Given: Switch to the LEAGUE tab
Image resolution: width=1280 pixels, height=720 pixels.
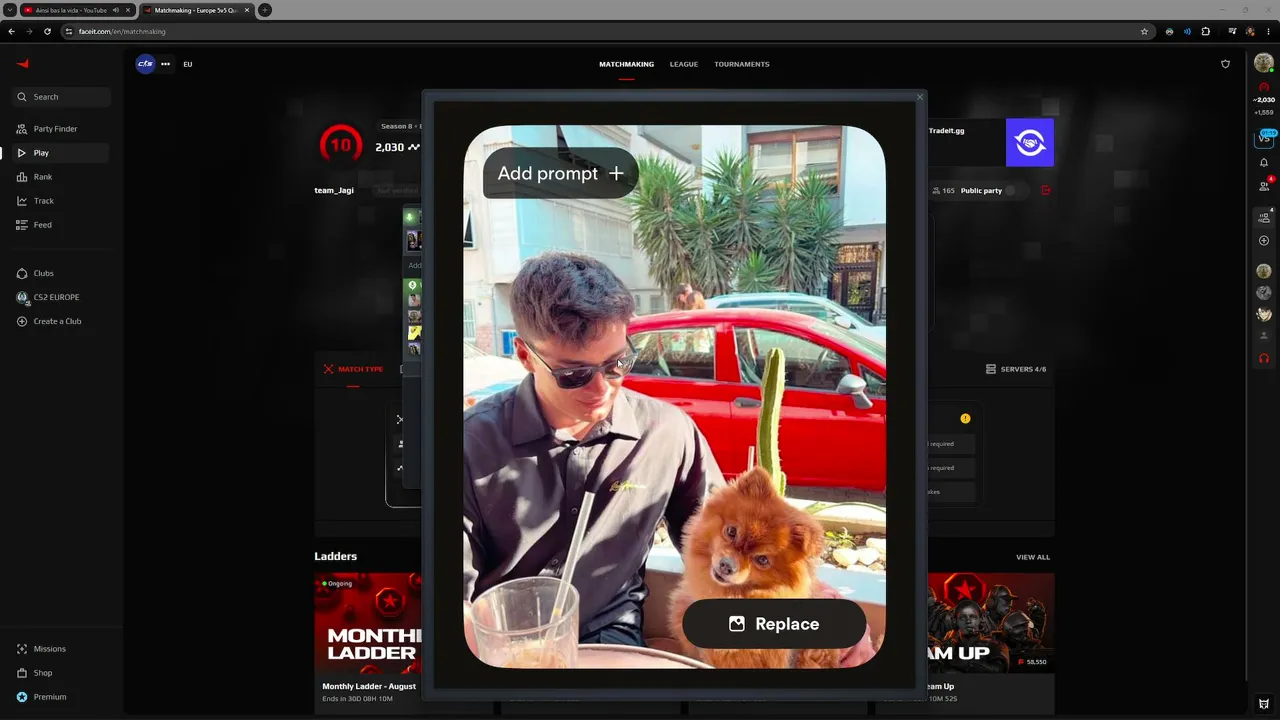Looking at the screenshot, I should tap(684, 64).
